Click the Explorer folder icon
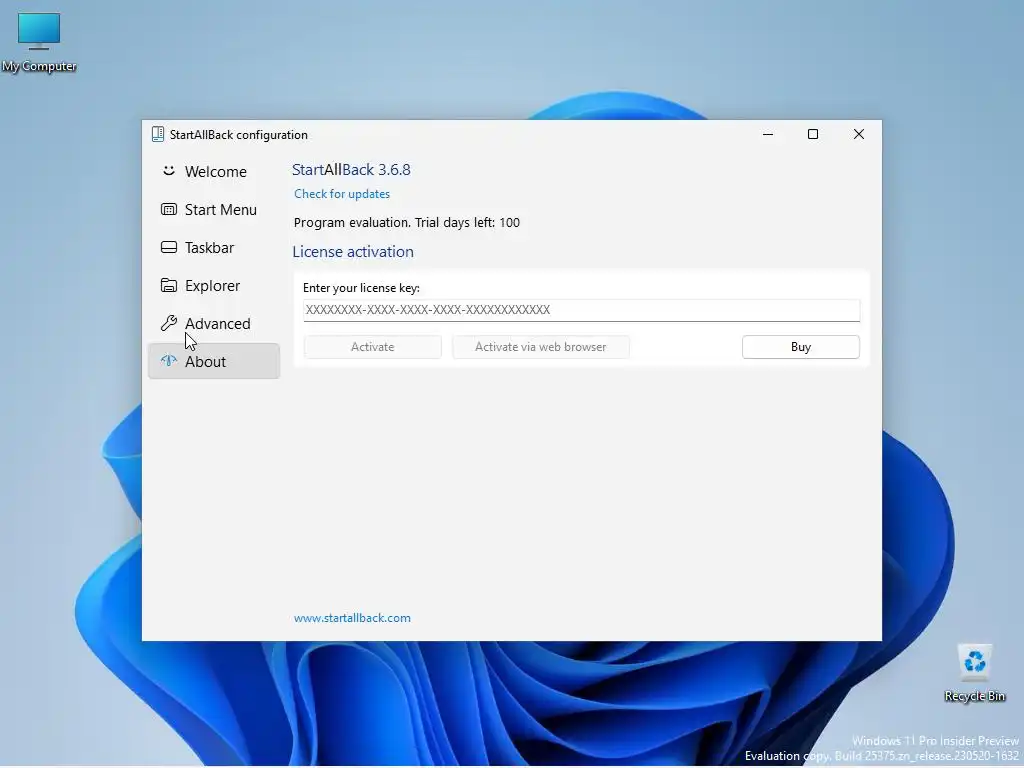The height and width of the screenshot is (768, 1024). pyautogui.click(x=168, y=285)
